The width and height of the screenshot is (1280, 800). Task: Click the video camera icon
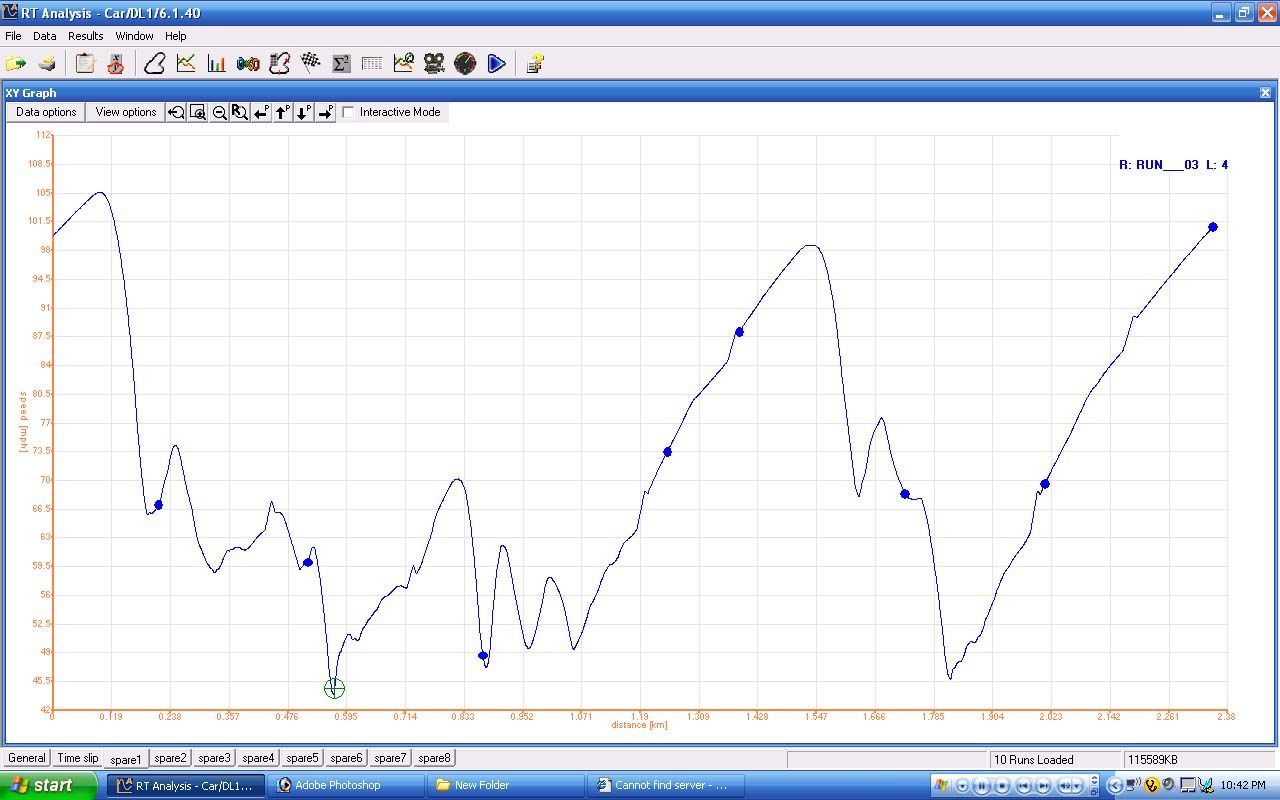point(434,64)
